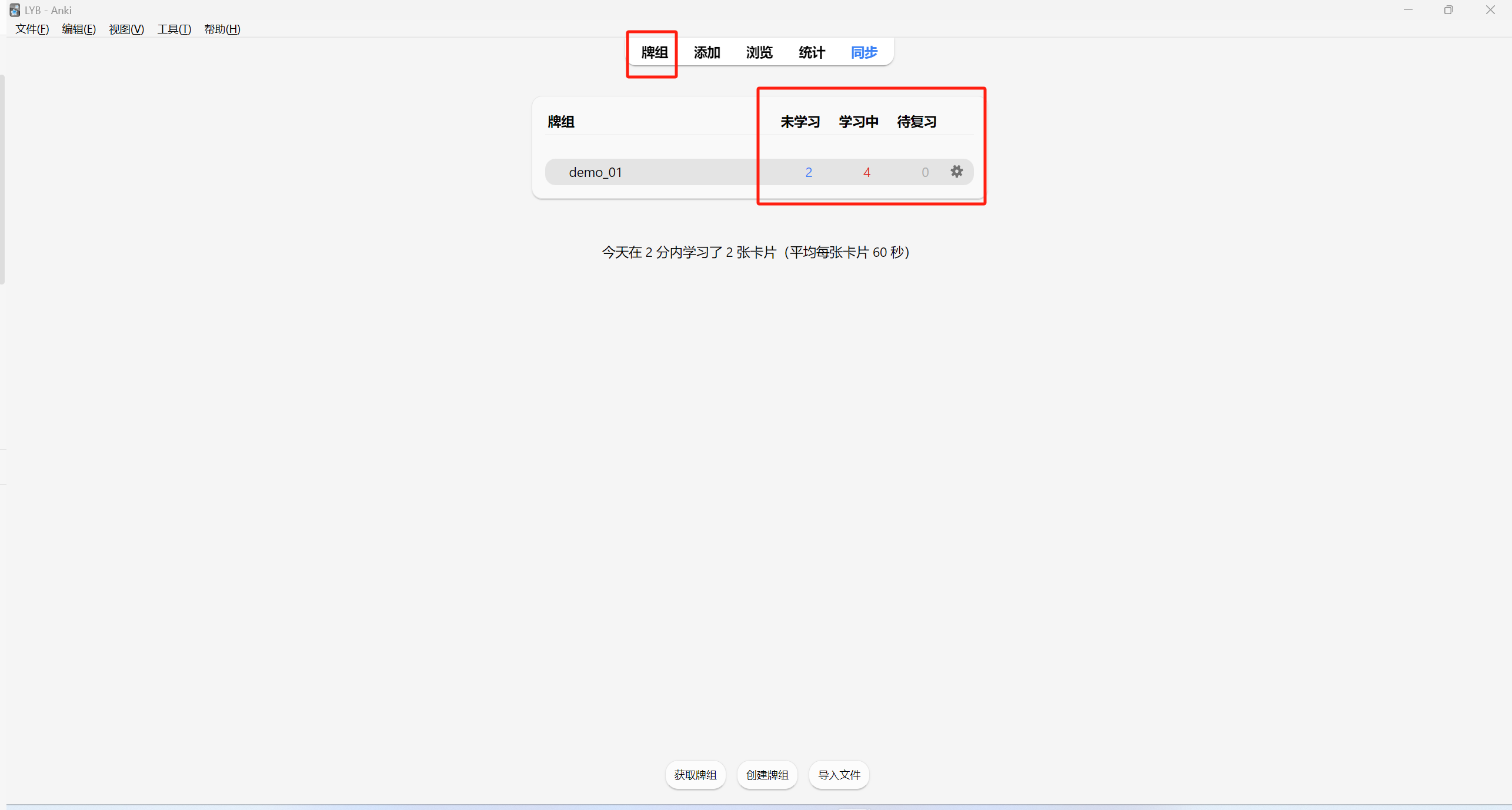The width and height of the screenshot is (1512, 810).
Task: Minimize the Anki window
Action: coord(1407,10)
